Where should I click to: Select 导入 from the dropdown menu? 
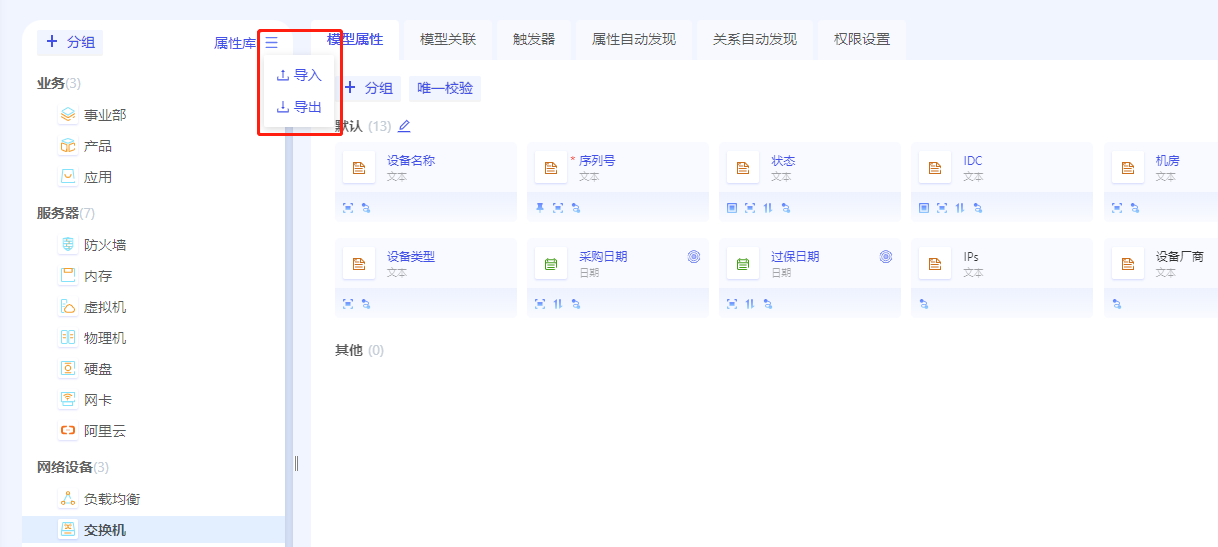[298, 75]
